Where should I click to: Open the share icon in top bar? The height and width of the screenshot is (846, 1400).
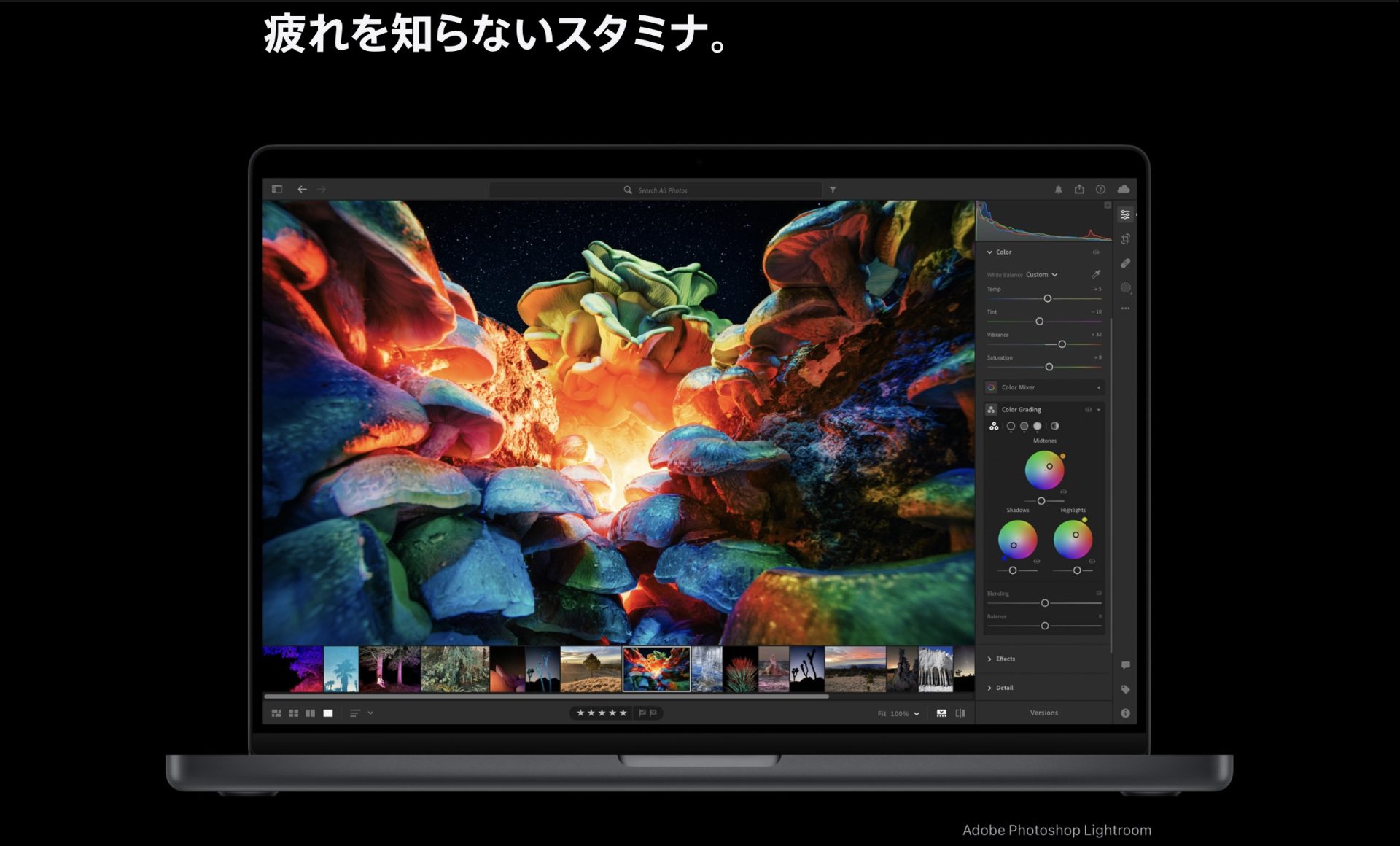[x=1079, y=190]
